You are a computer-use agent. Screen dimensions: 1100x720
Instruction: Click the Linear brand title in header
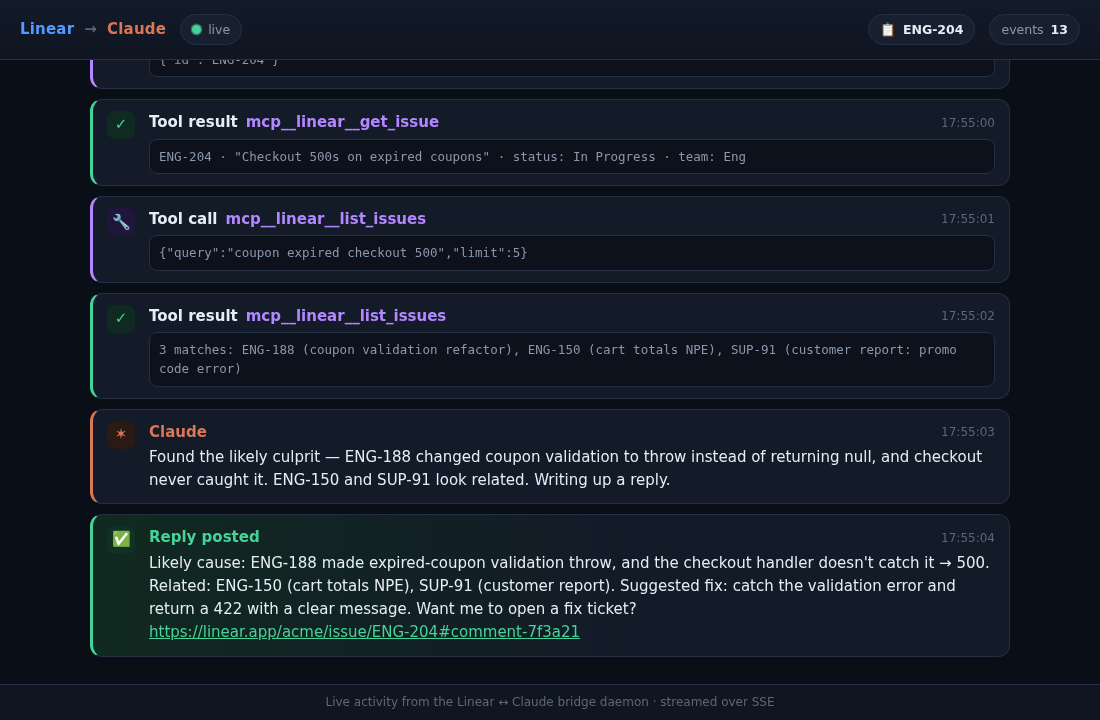click(47, 29)
